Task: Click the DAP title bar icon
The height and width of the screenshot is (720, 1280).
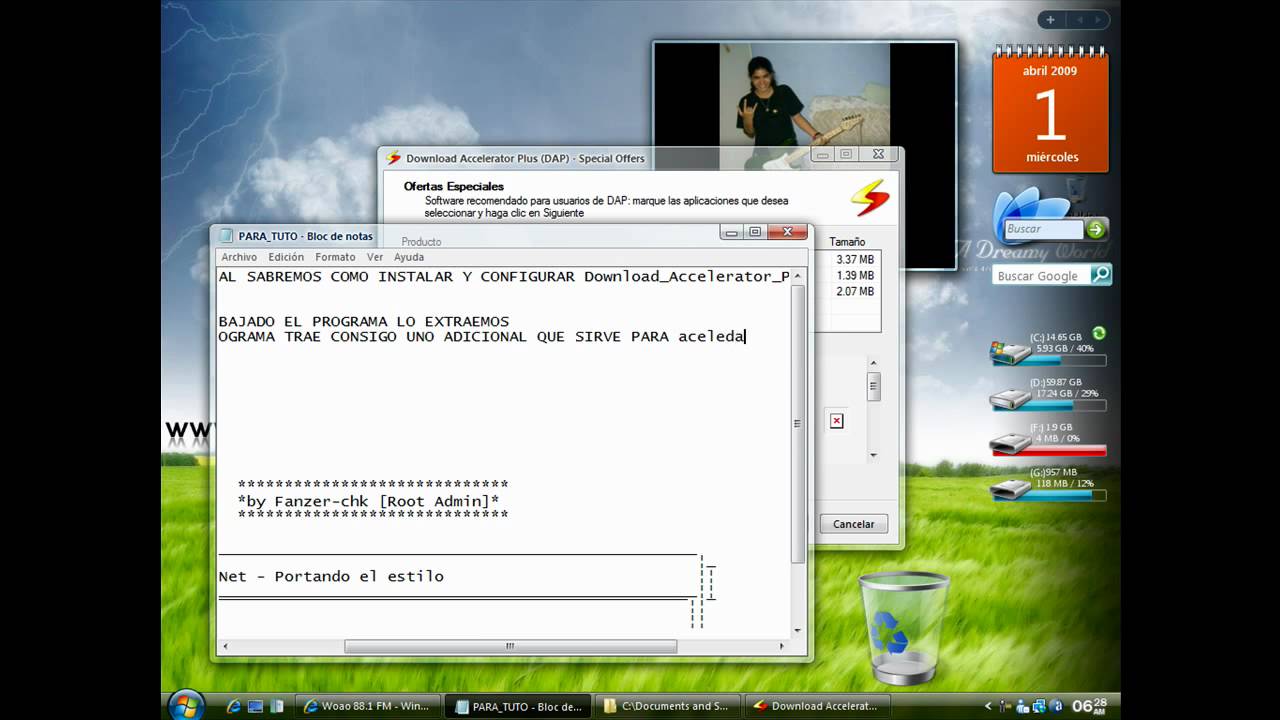Action: (393, 158)
